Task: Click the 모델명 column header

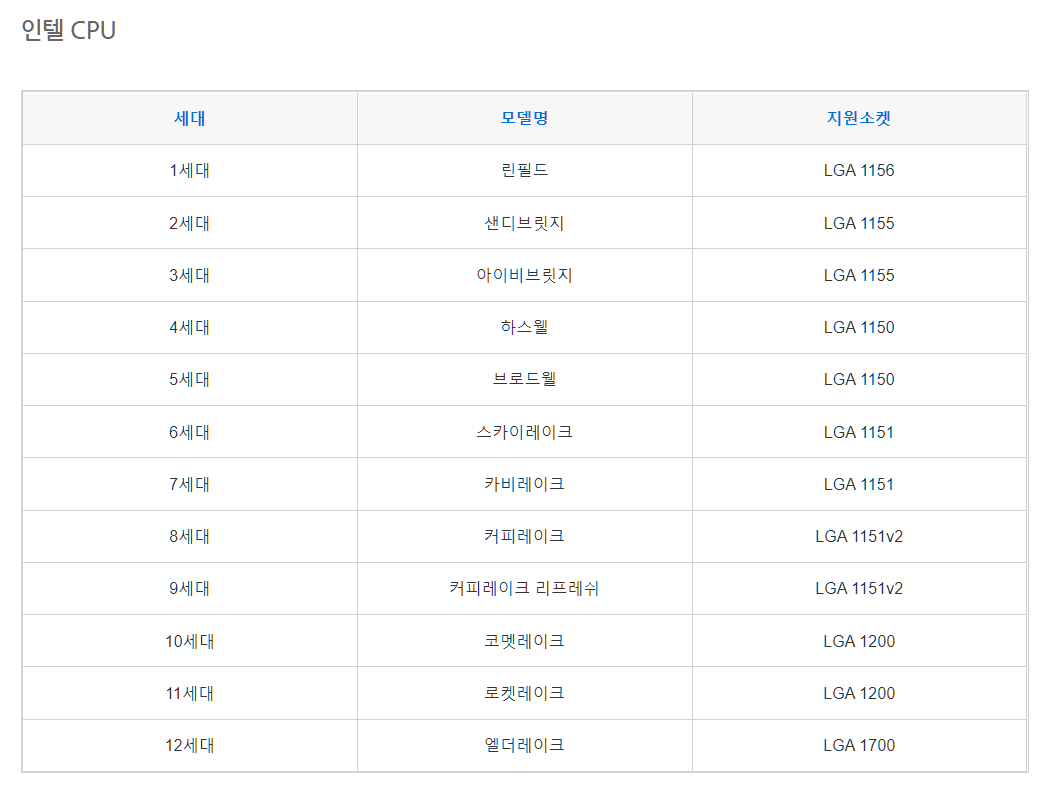Action: pos(524,118)
